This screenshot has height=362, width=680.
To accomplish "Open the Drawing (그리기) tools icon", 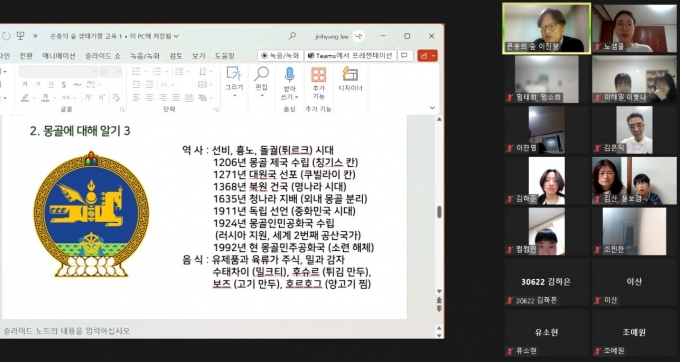I will click(x=234, y=74).
